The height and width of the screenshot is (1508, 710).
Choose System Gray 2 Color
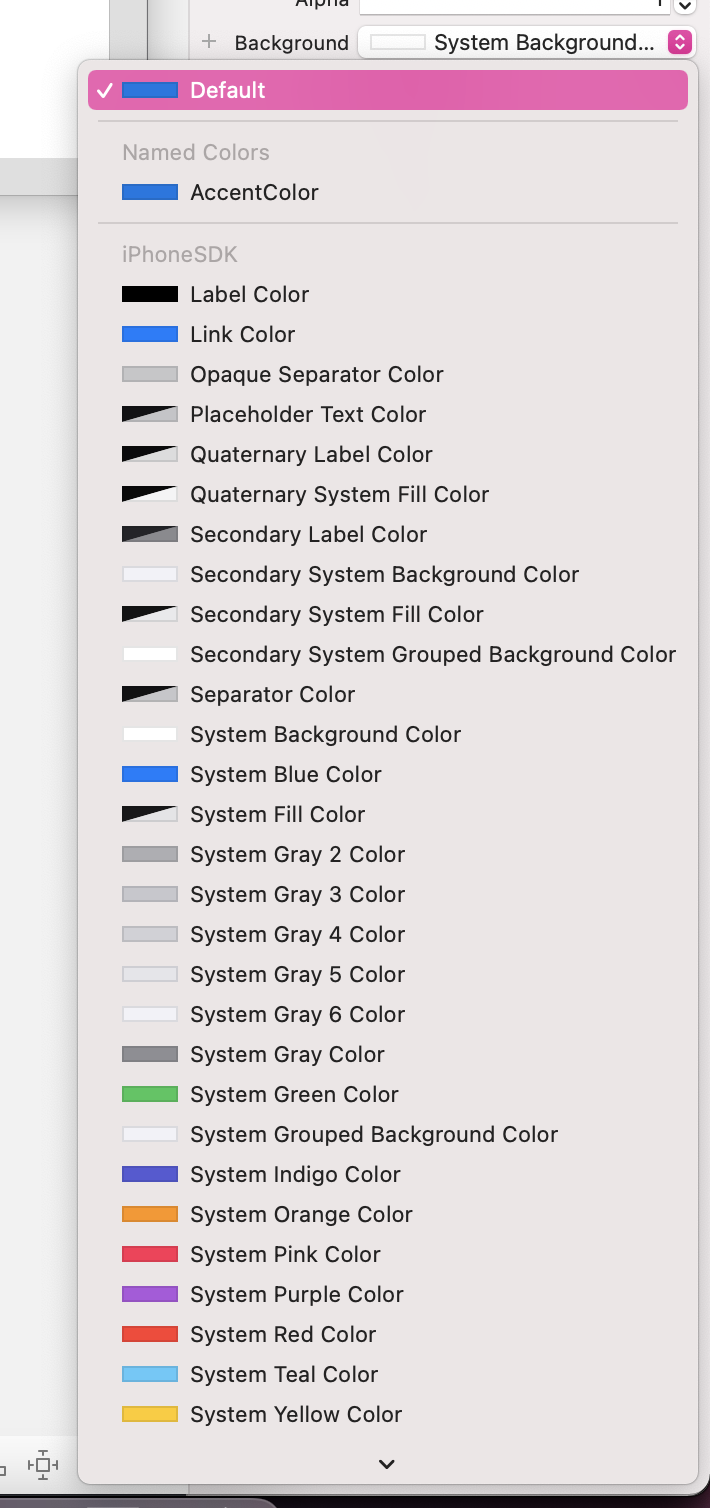coord(388,854)
